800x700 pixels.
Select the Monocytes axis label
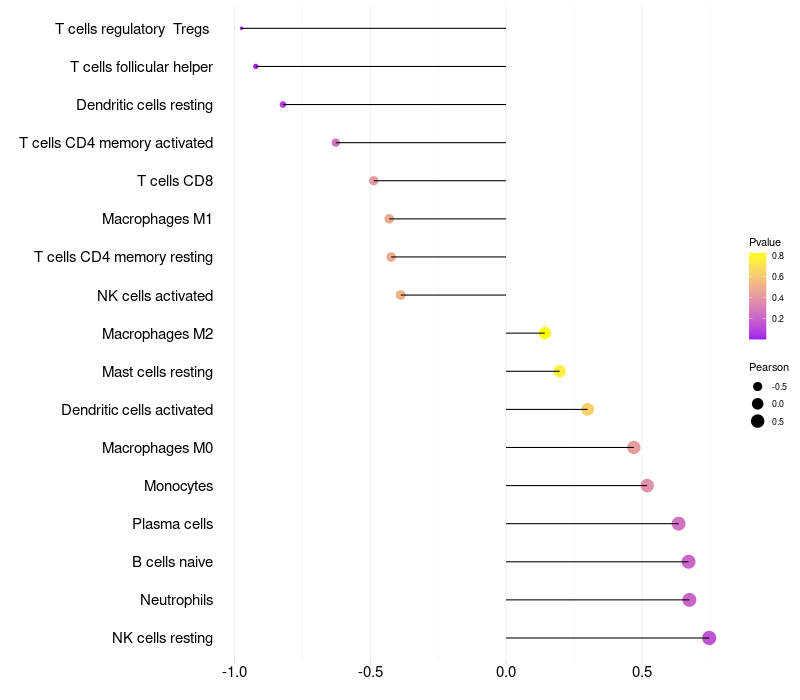tap(179, 486)
